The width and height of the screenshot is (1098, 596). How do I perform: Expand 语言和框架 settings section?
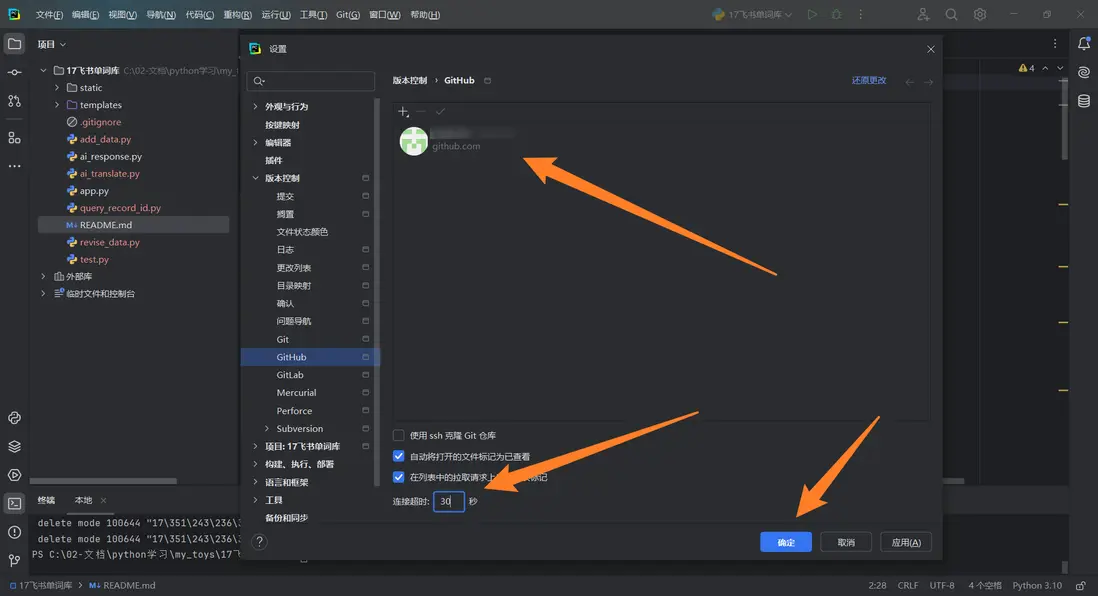255,482
